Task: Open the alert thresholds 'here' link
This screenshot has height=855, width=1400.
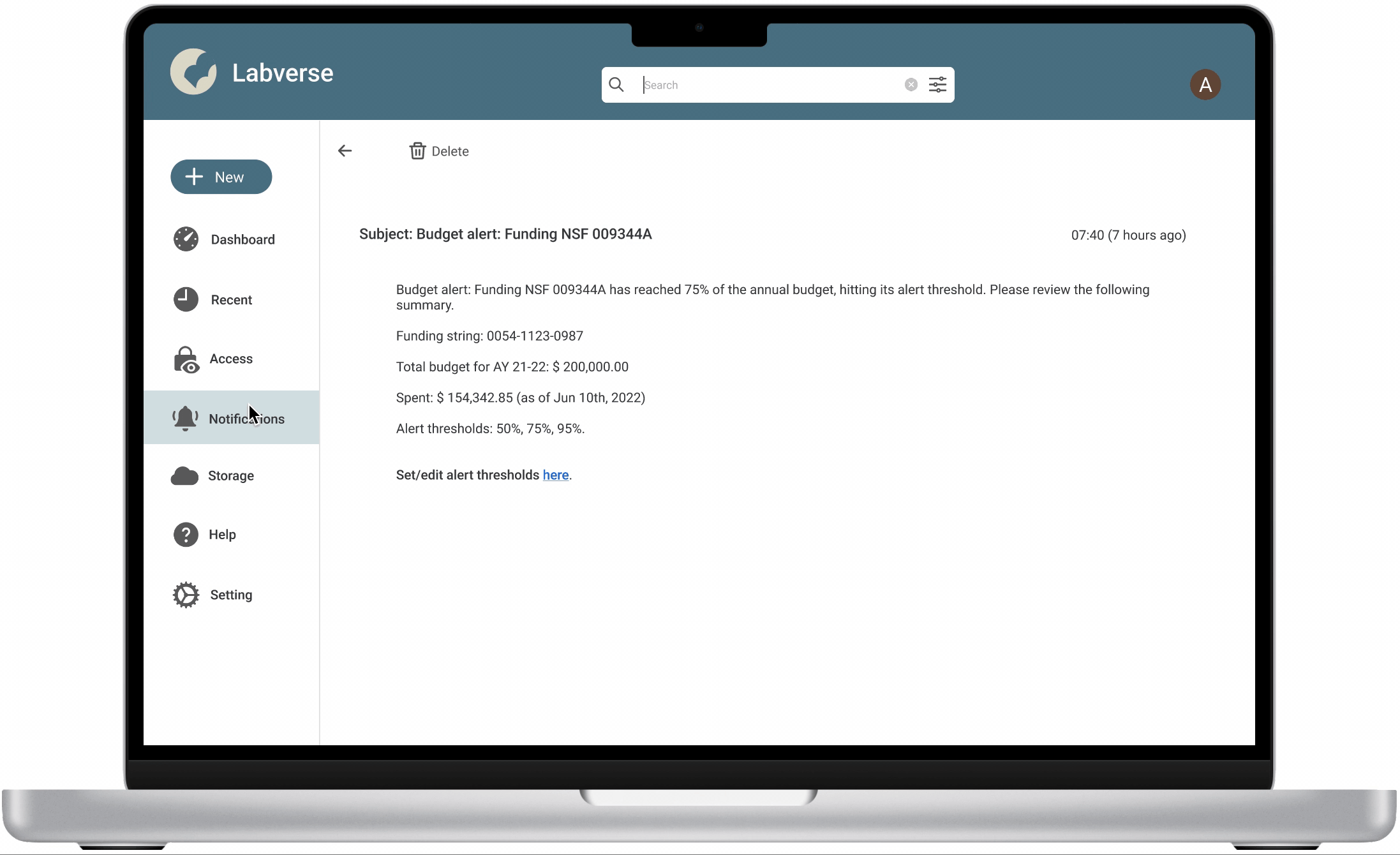Action: point(555,475)
